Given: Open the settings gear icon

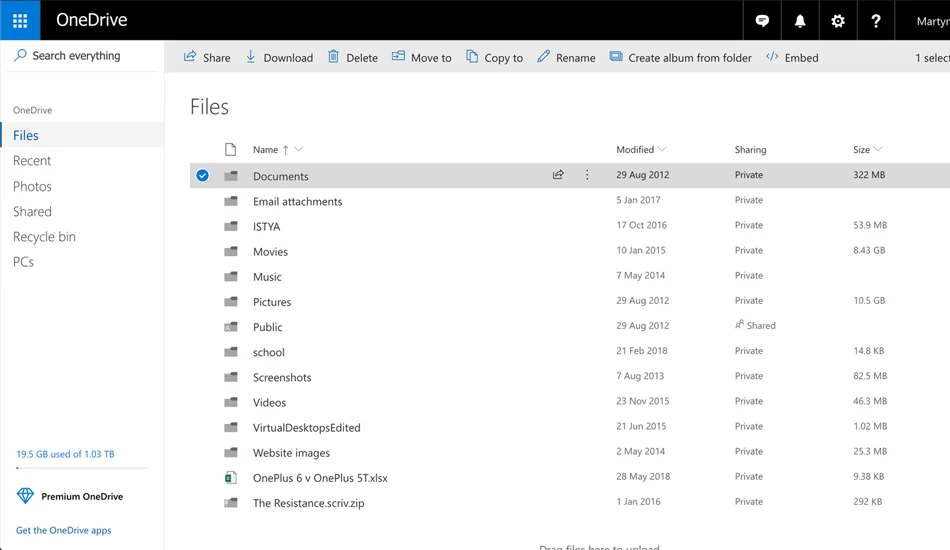Looking at the screenshot, I should tap(837, 21).
